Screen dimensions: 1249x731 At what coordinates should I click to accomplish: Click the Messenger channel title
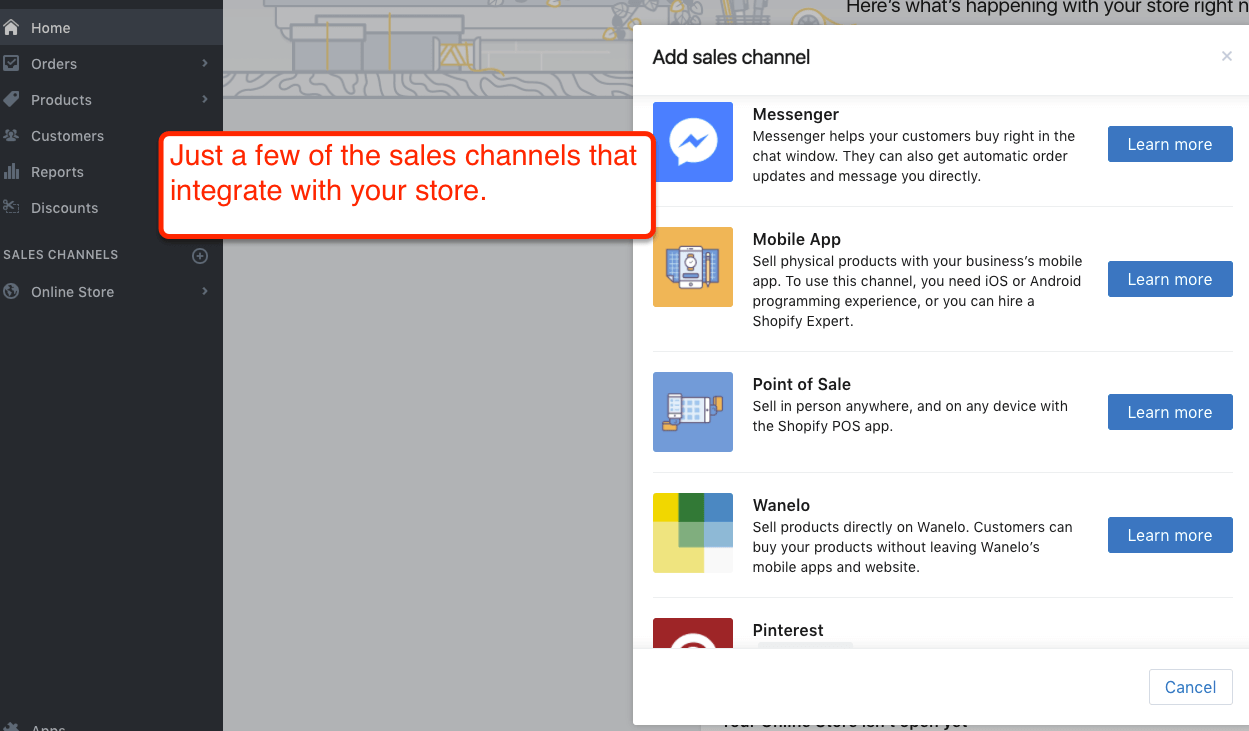click(796, 114)
